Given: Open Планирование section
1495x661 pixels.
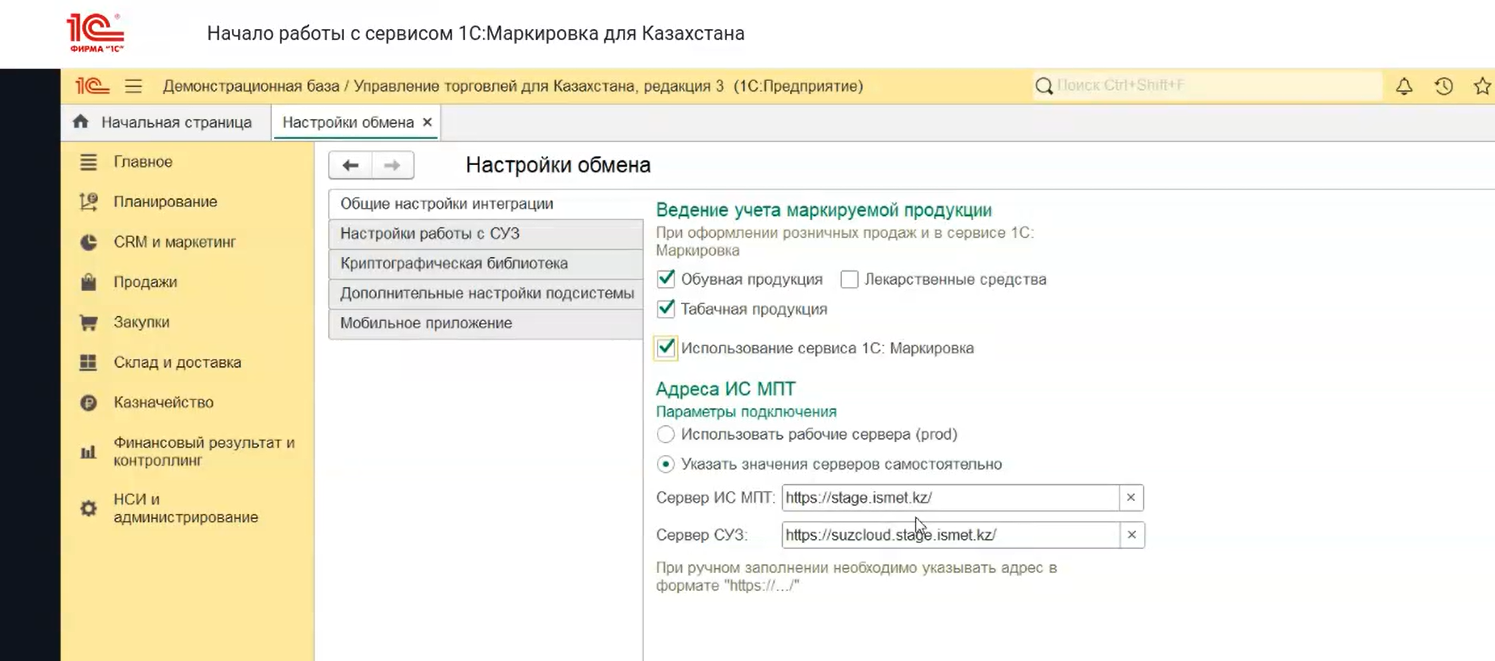Looking at the screenshot, I should [165, 202].
